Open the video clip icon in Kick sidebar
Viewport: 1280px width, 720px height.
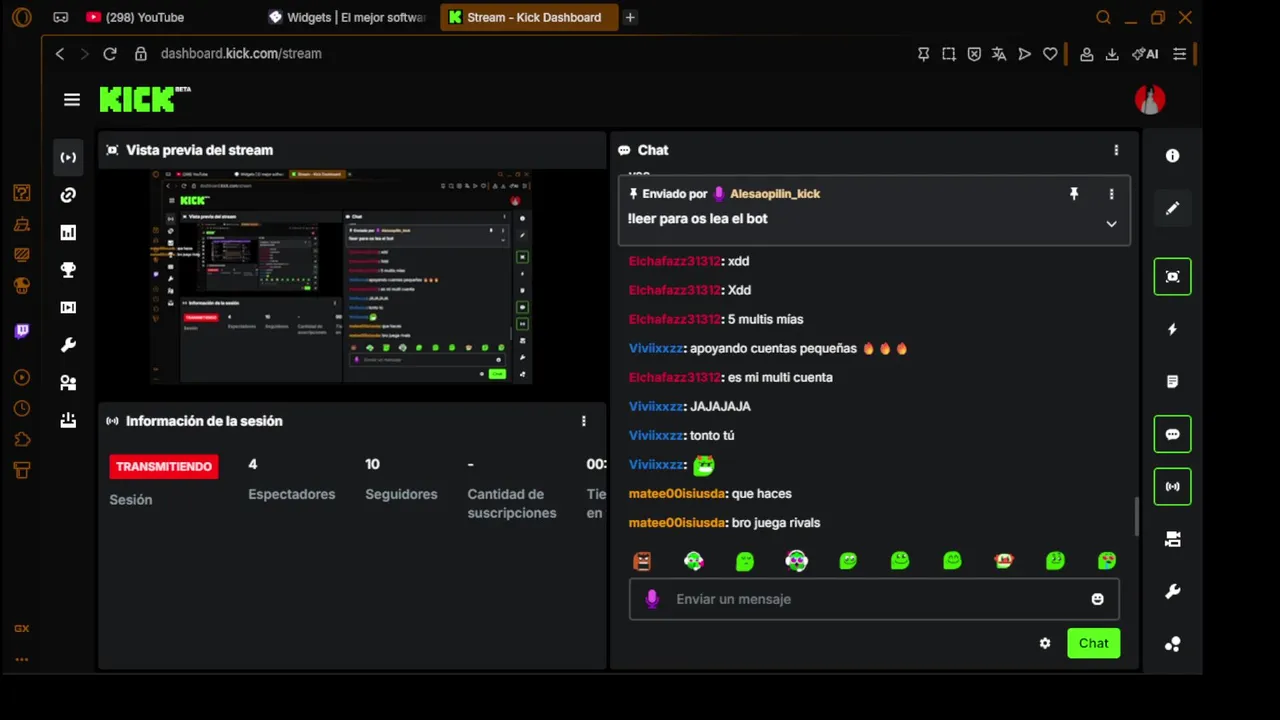[x=68, y=307]
